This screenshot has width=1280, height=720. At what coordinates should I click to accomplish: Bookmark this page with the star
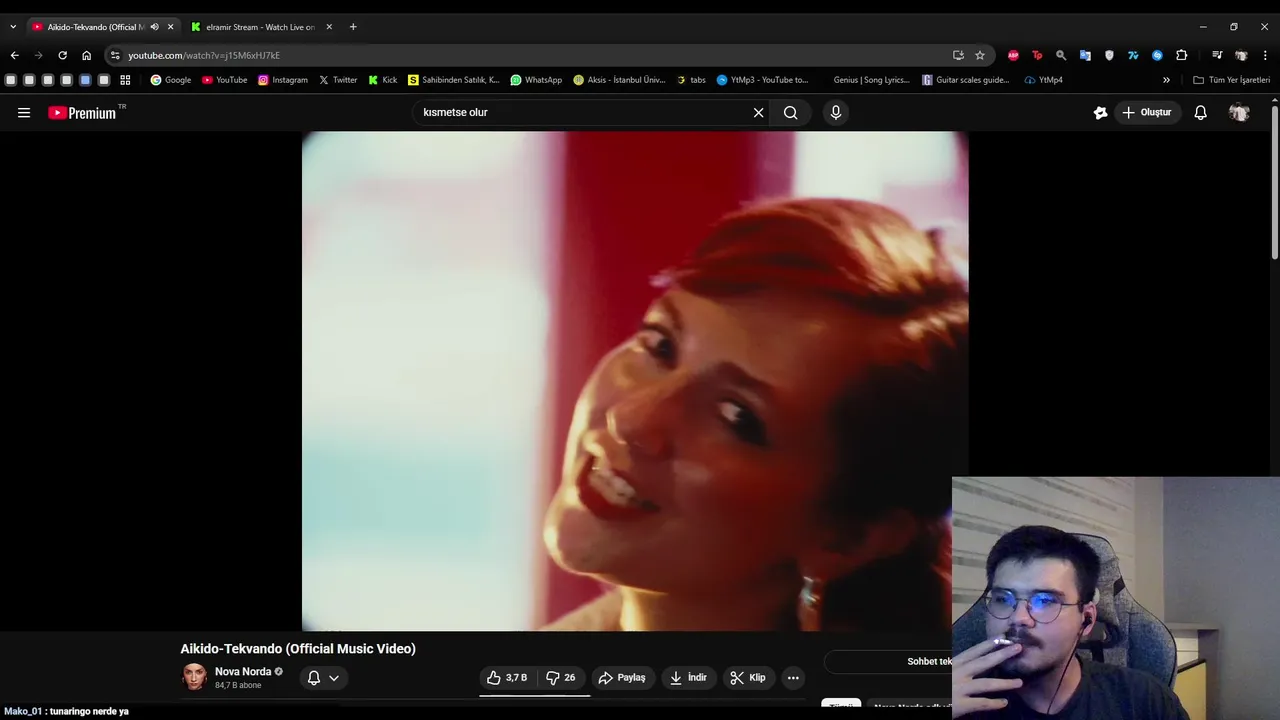coord(980,55)
